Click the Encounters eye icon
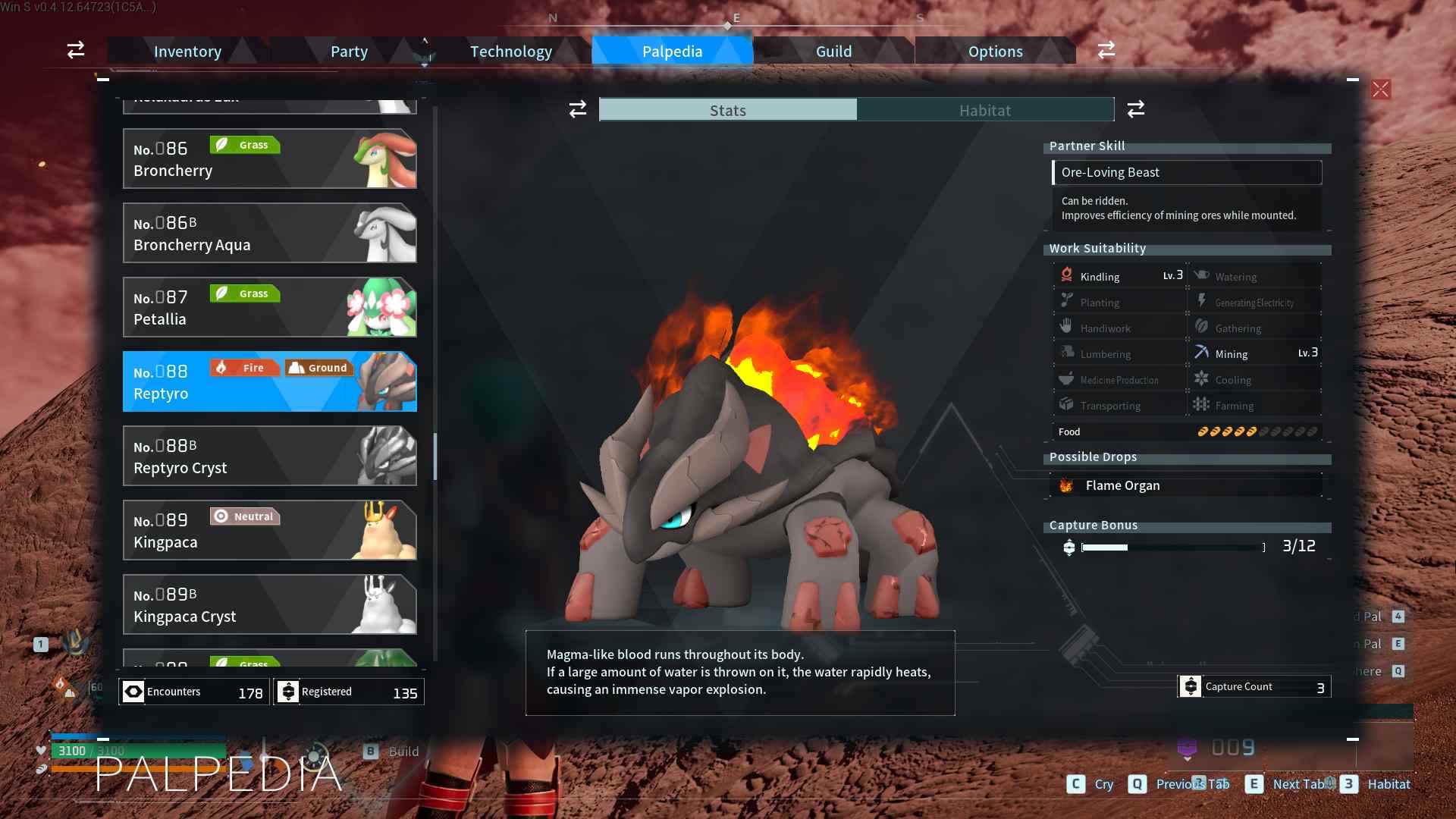The width and height of the screenshot is (1456, 819). point(133,692)
